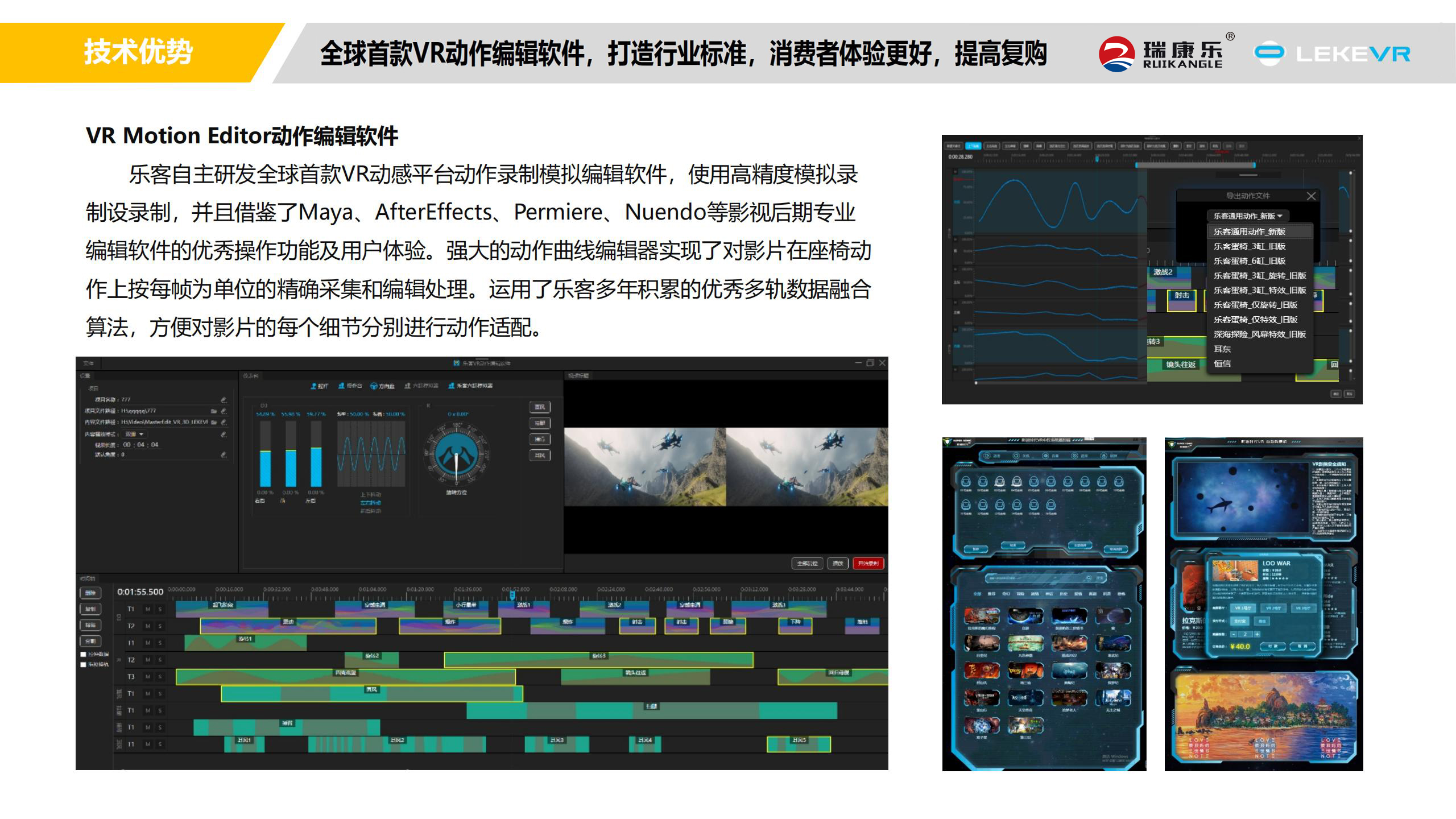Switch to the 方向盘 steering wheel tab
The width and height of the screenshot is (1456, 819).
[382, 386]
